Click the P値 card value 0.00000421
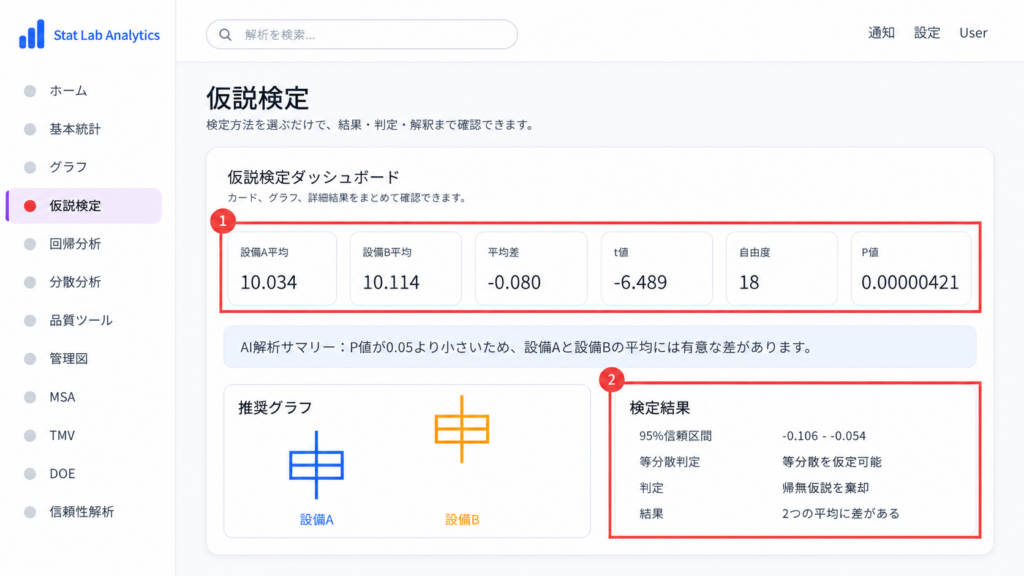Viewport: 1024px width, 576px height. pyautogui.click(x=910, y=282)
